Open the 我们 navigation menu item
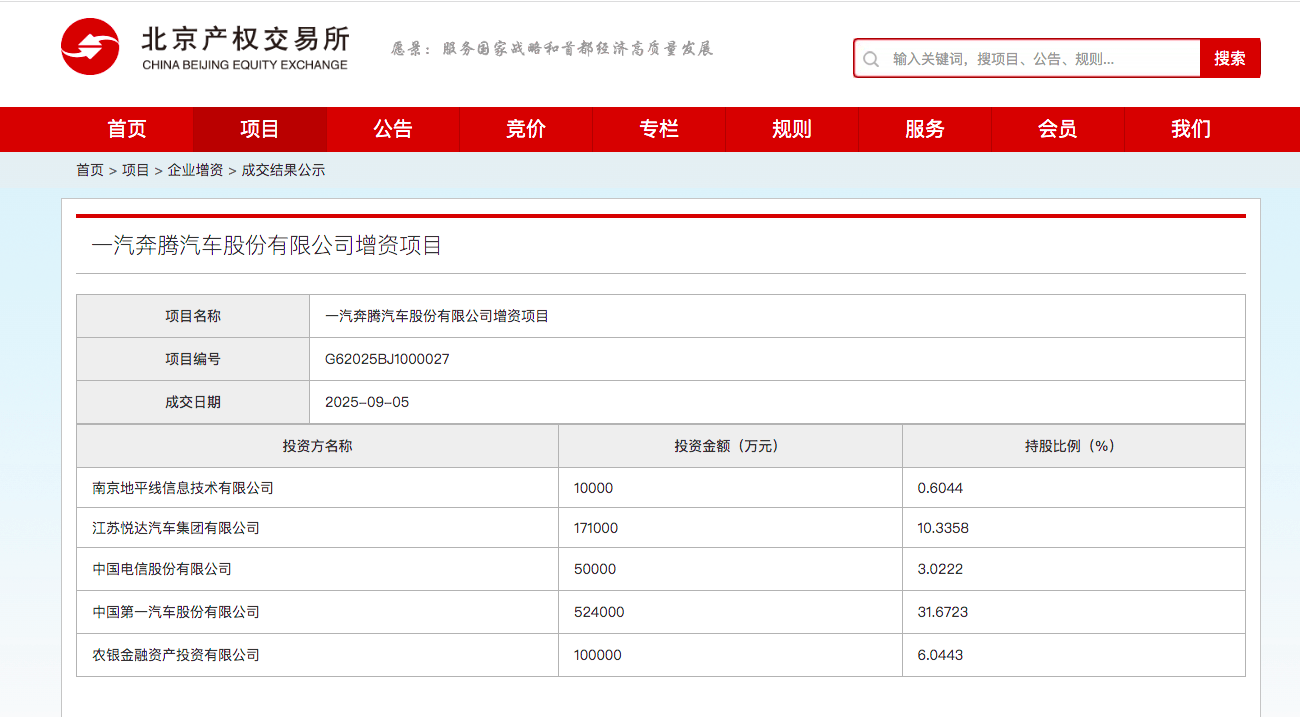Viewport: 1300px width, 717px height. [1190, 129]
